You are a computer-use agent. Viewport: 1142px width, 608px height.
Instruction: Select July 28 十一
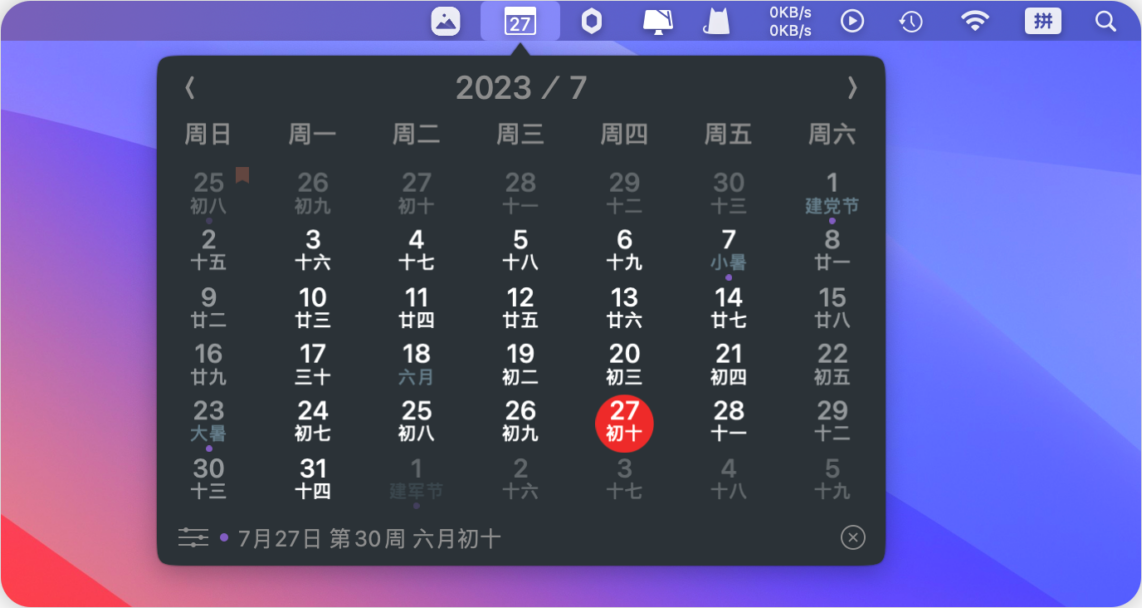pos(728,422)
